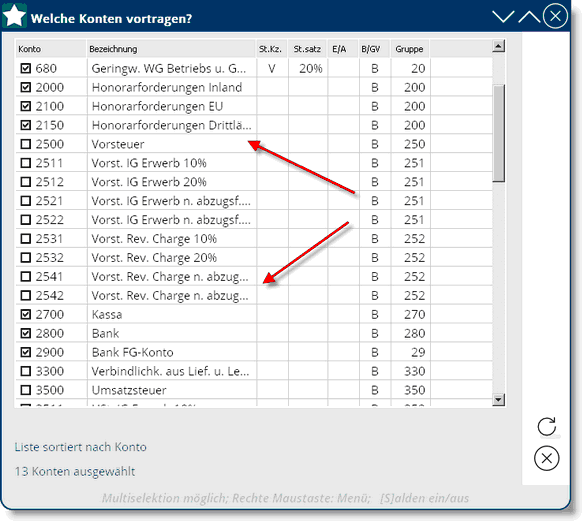Tick the checkbox for 3500 Umsatzsteuer
Image resolution: width=584 pixels, height=523 pixels.
(x=26, y=390)
